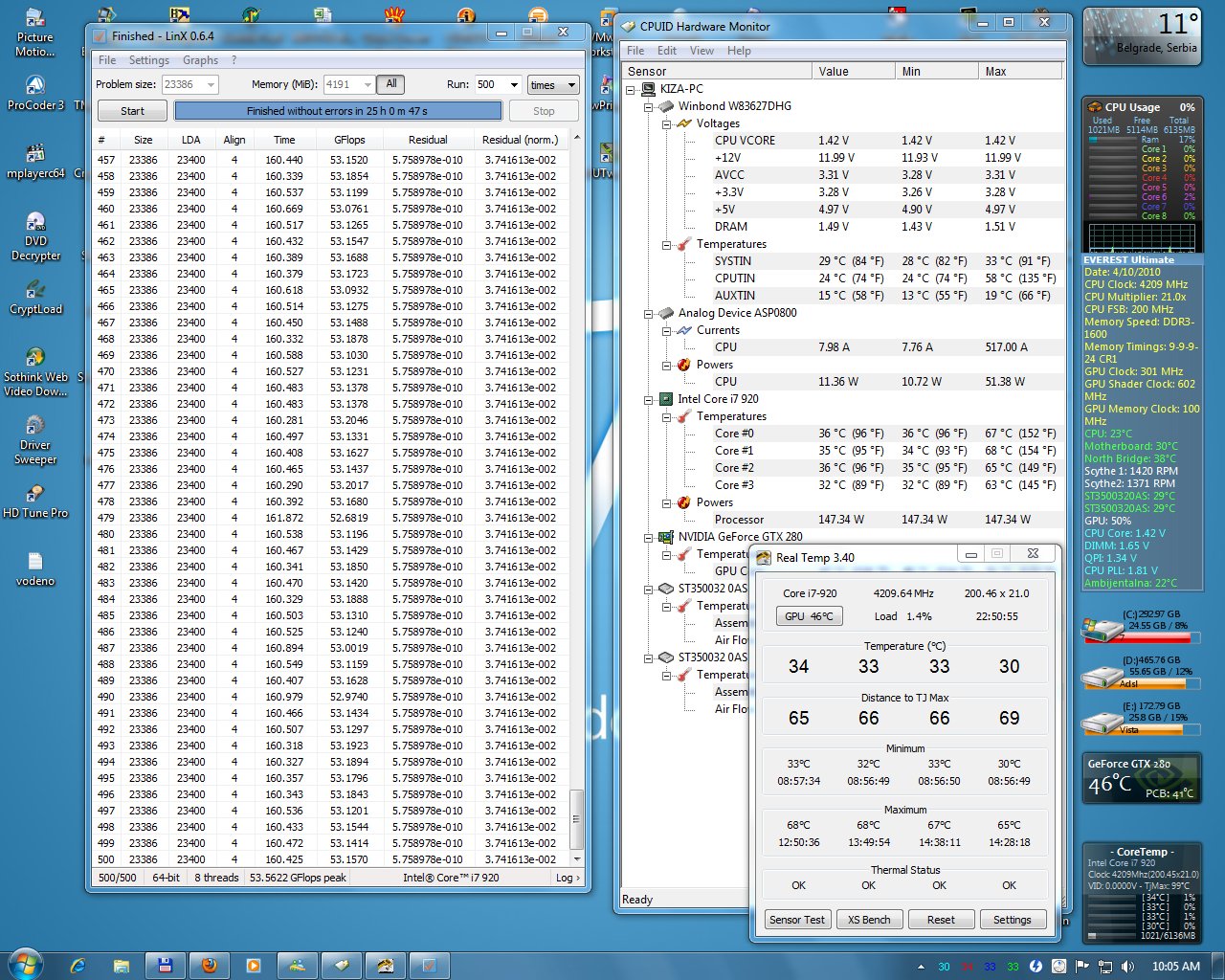Click the KIZA-PC computer icon in HWMonitor
This screenshot has width=1225, height=980.
pyautogui.click(x=648, y=89)
